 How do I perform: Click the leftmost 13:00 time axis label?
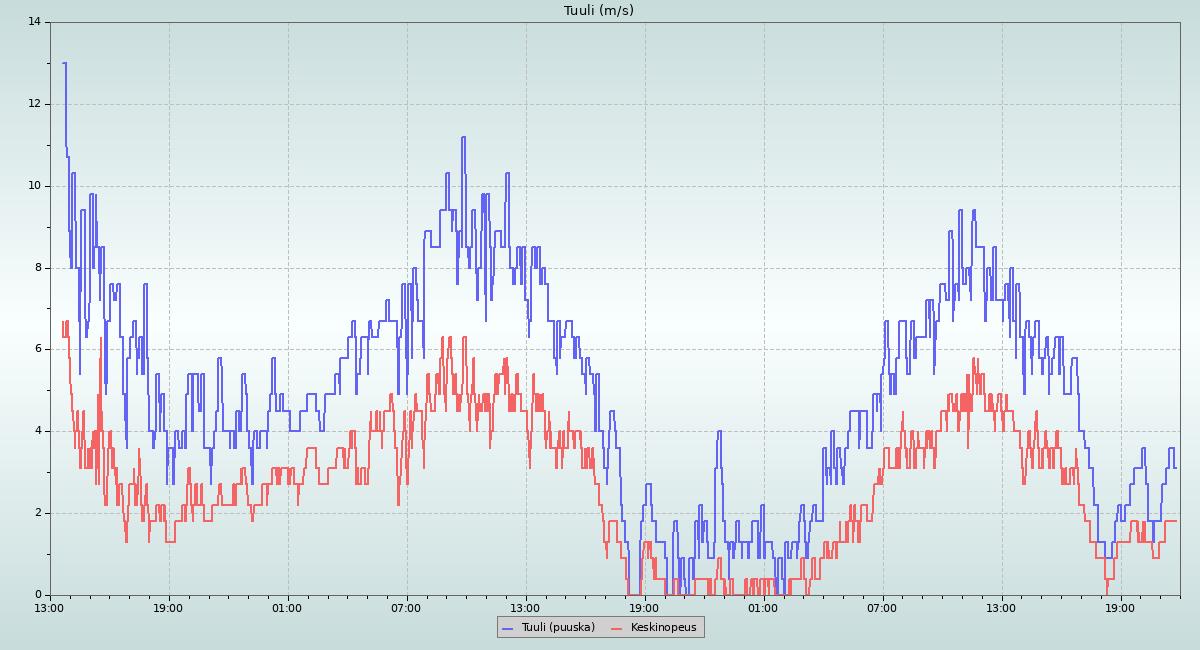pos(50,607)
